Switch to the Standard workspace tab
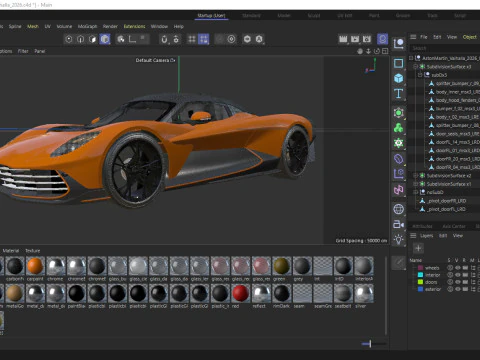 (x=251, y=15)
